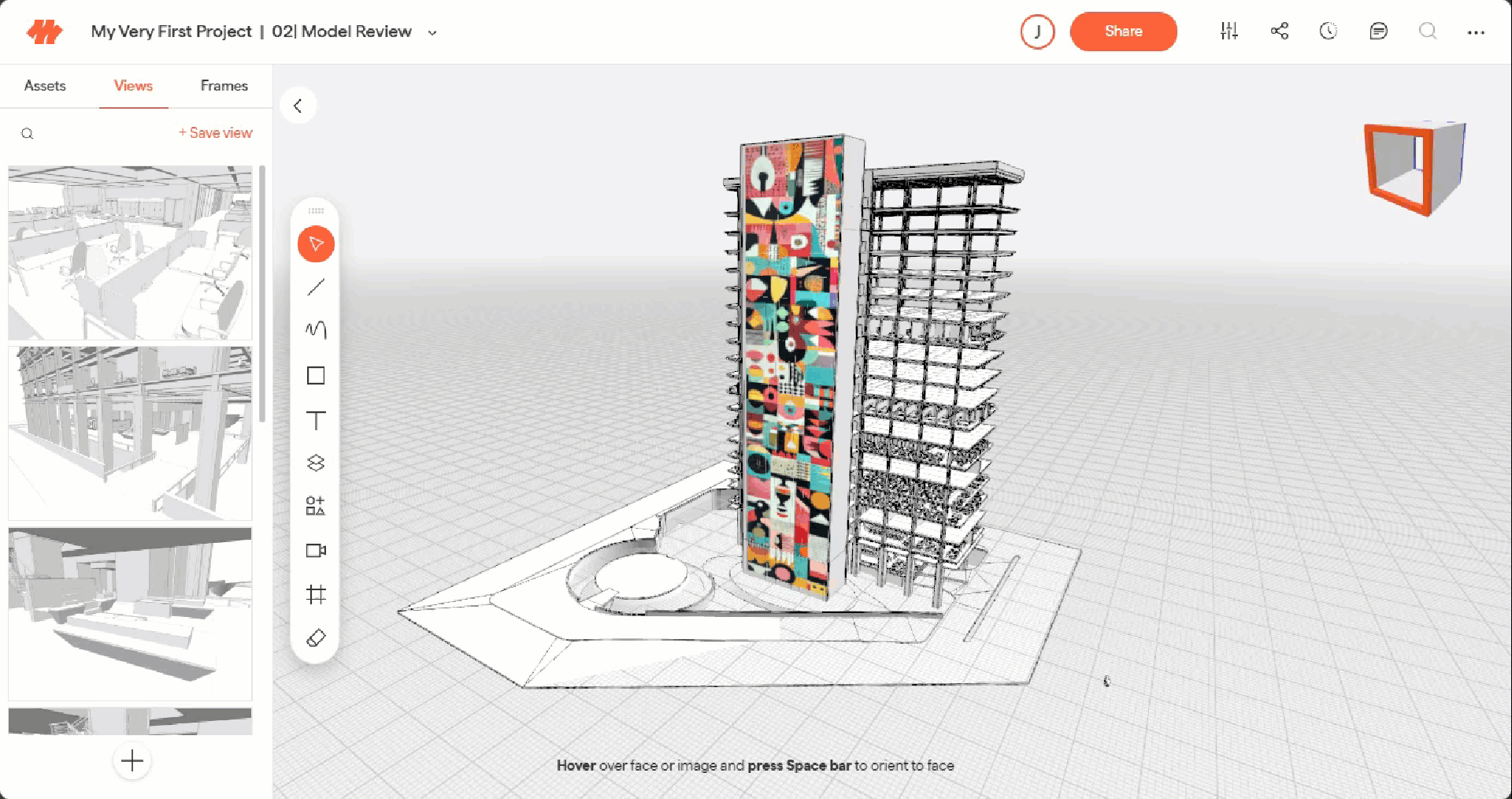Open the layers tool

point(316,463)
